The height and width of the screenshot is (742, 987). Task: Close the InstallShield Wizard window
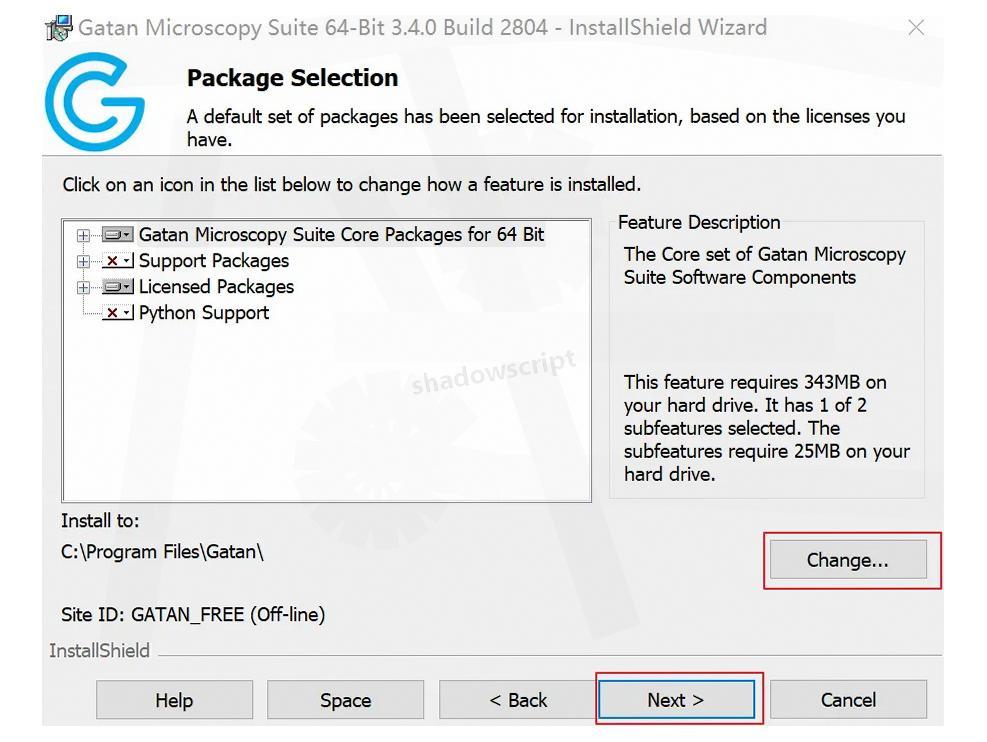(x=916, y=28)
